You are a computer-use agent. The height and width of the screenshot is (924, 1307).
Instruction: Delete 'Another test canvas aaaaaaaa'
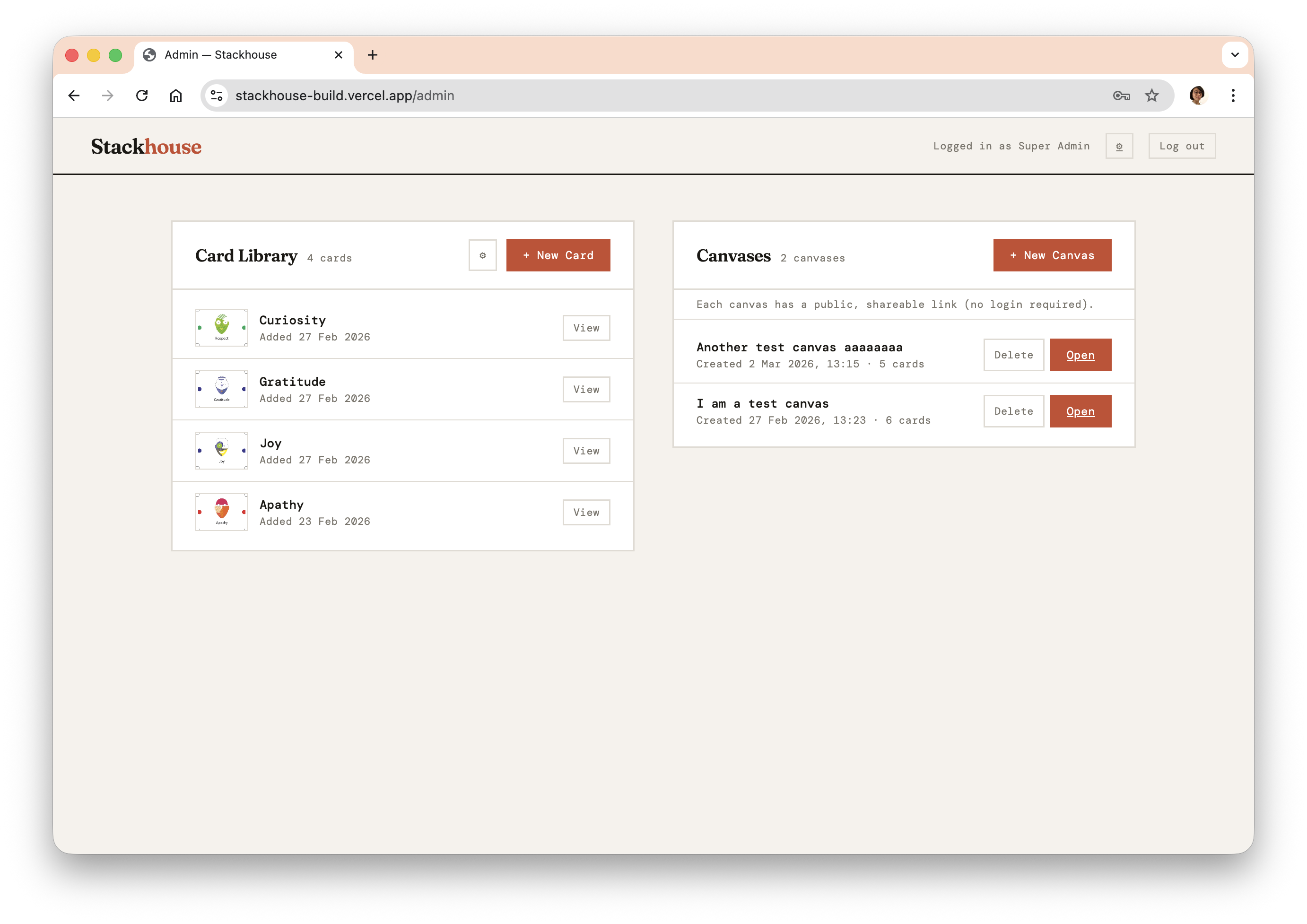[x=1013, y=355]
